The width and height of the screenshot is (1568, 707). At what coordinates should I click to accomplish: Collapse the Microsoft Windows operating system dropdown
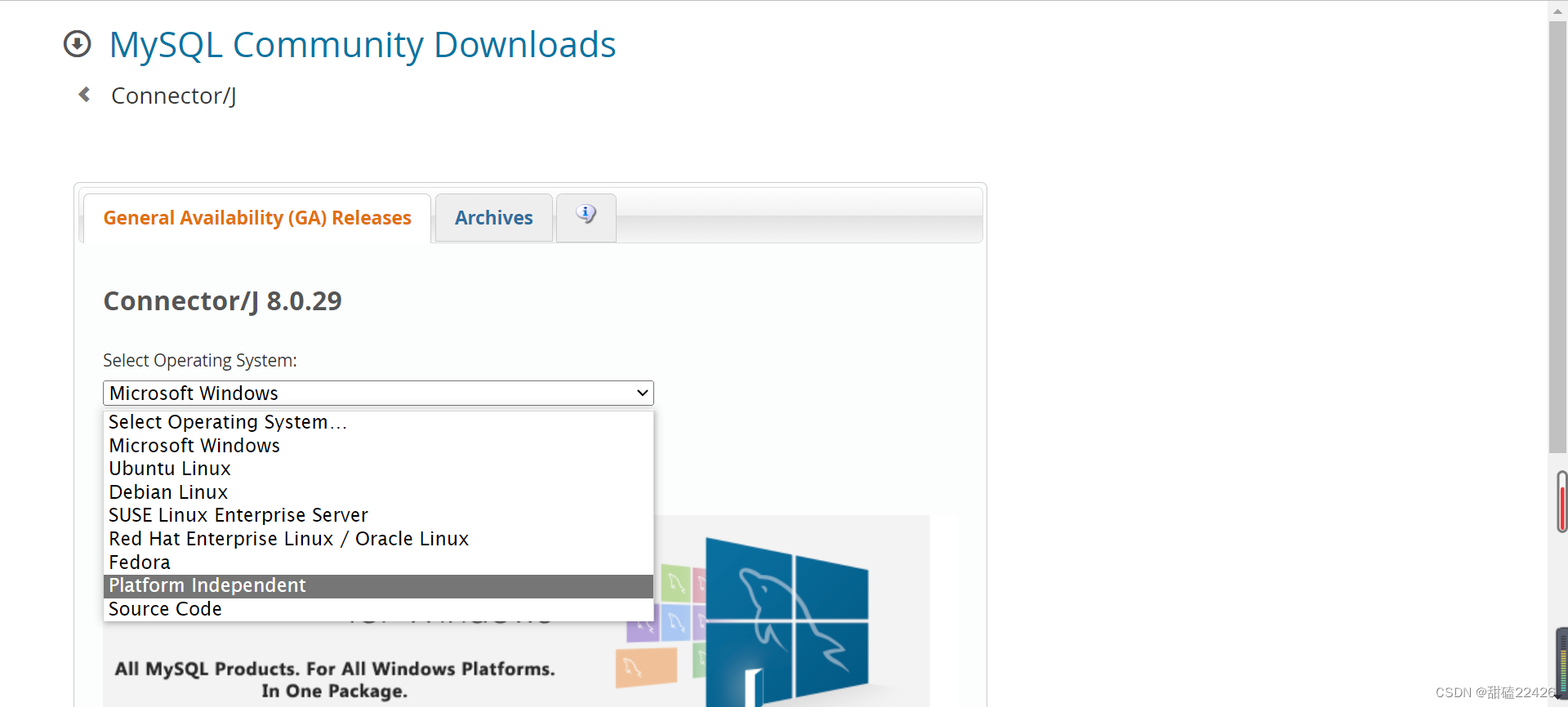click(x=378, y=394)
